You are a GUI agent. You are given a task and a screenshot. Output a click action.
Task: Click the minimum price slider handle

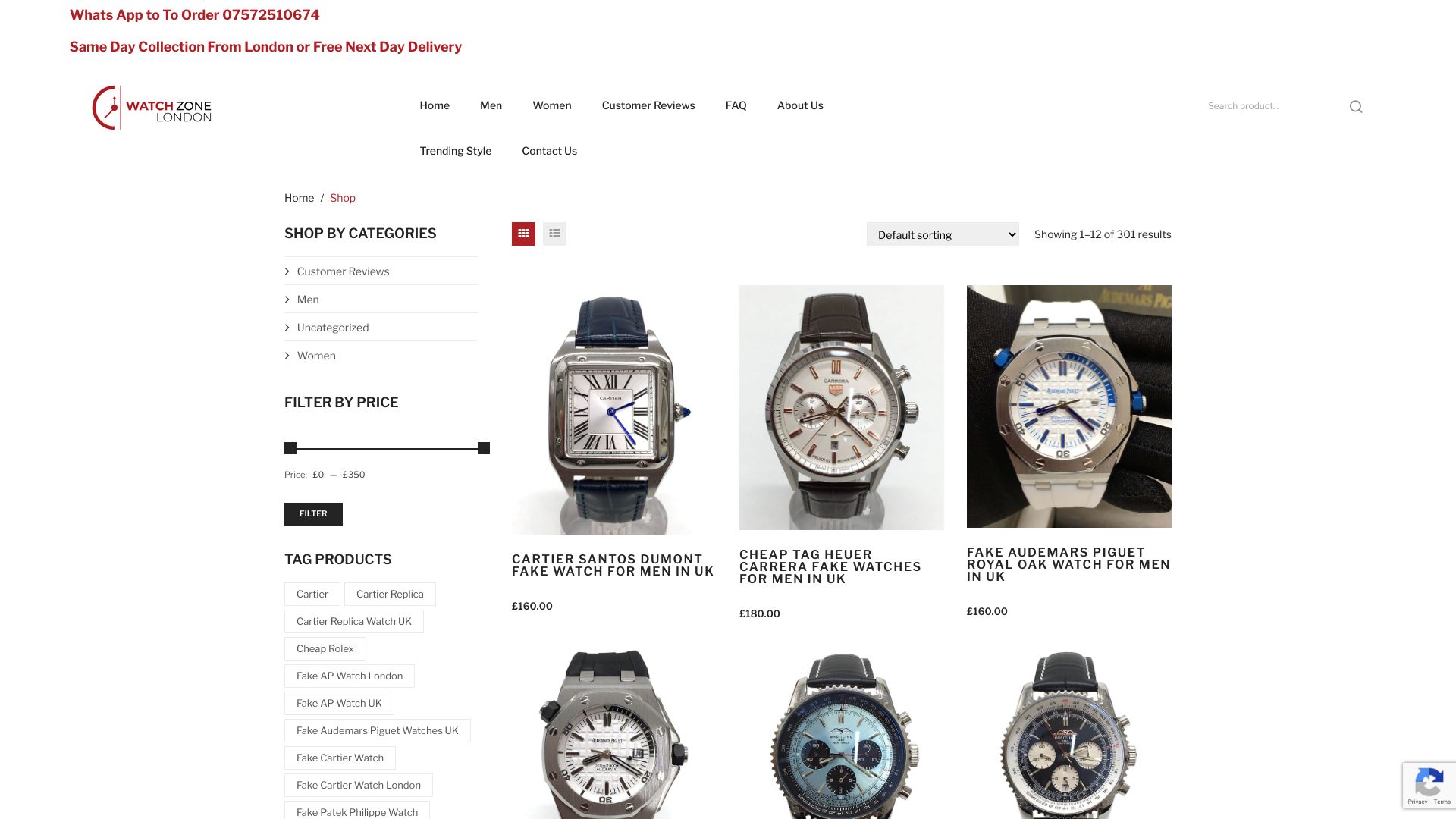coord(290,448)
